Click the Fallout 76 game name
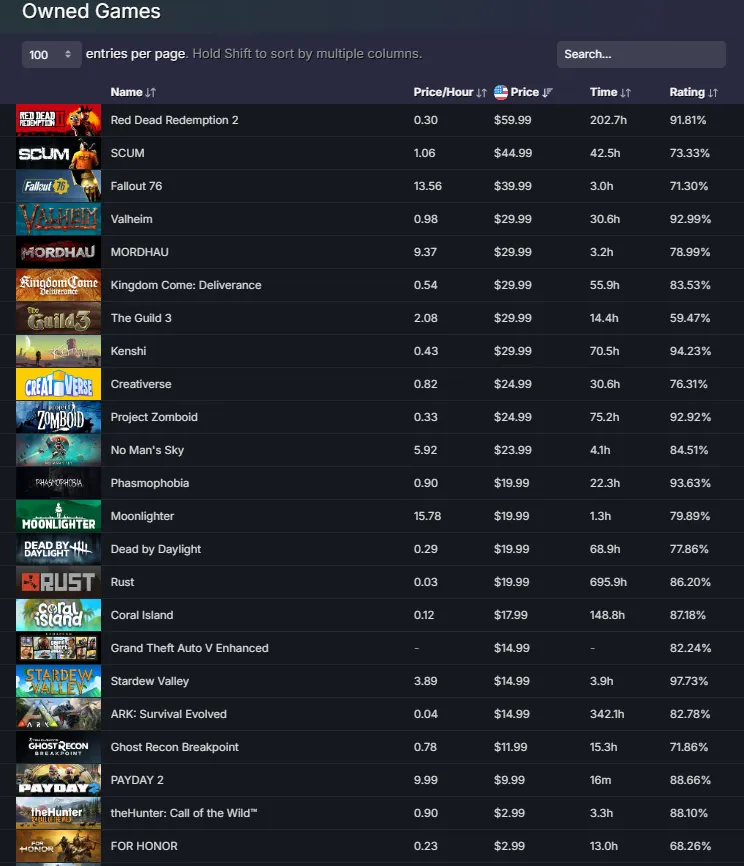This screenshot has height=866, width=744. pos(136,186)
